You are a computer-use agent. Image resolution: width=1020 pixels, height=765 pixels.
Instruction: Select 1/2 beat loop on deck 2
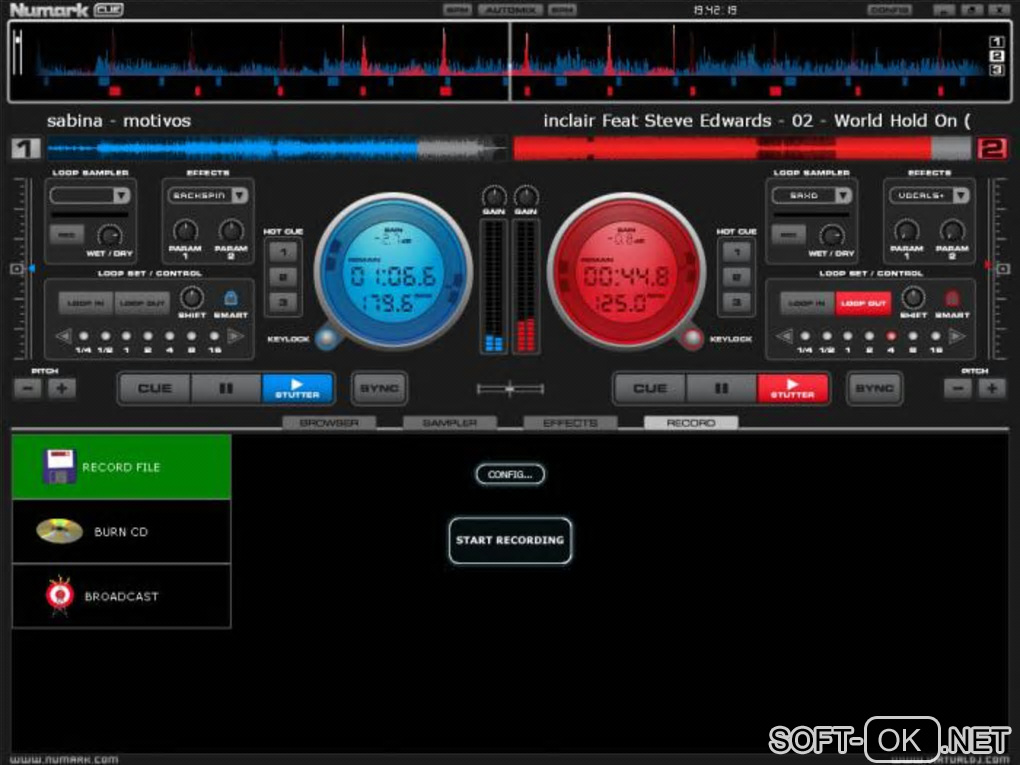(827, 336)
